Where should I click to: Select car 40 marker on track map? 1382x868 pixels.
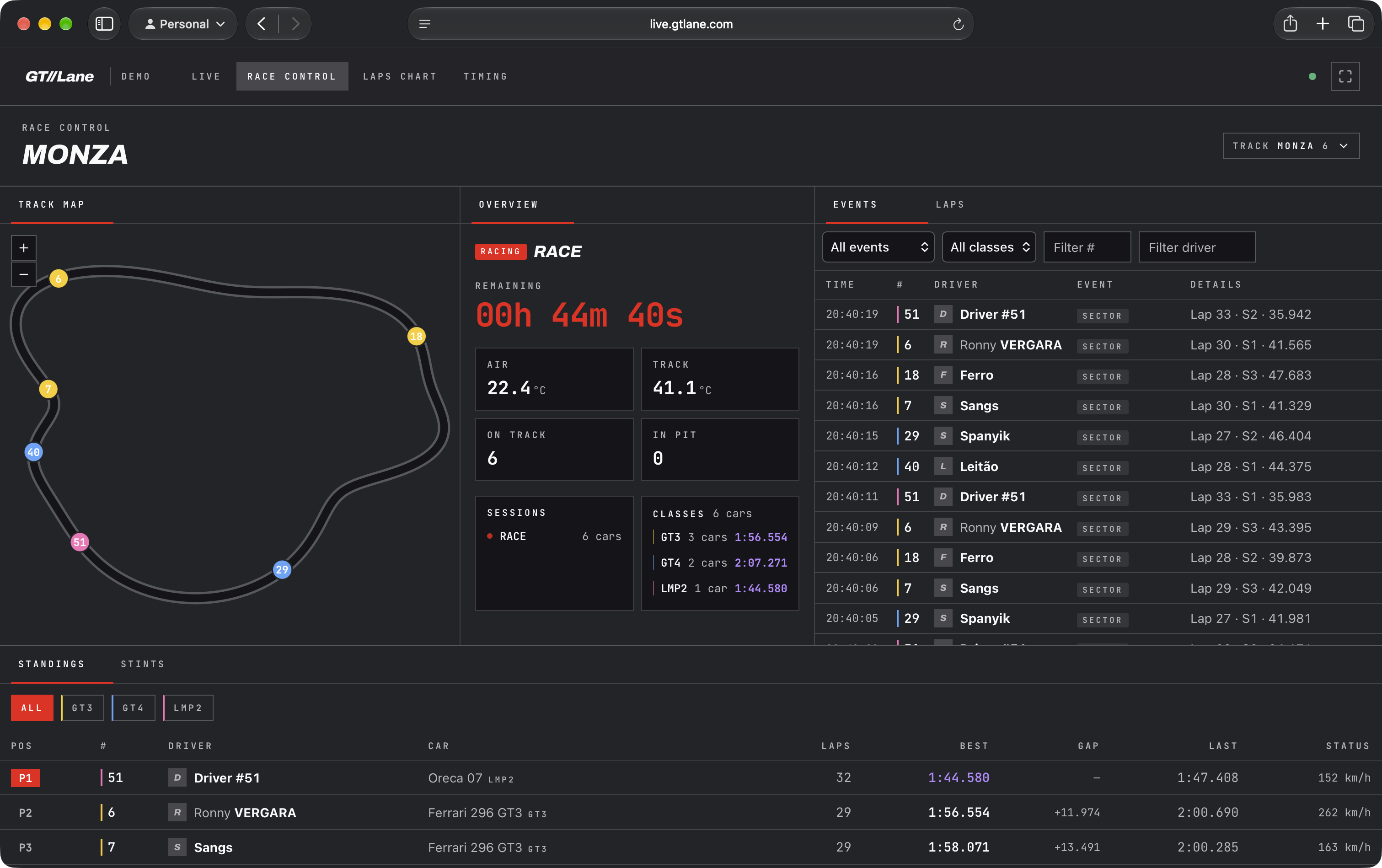34,452
